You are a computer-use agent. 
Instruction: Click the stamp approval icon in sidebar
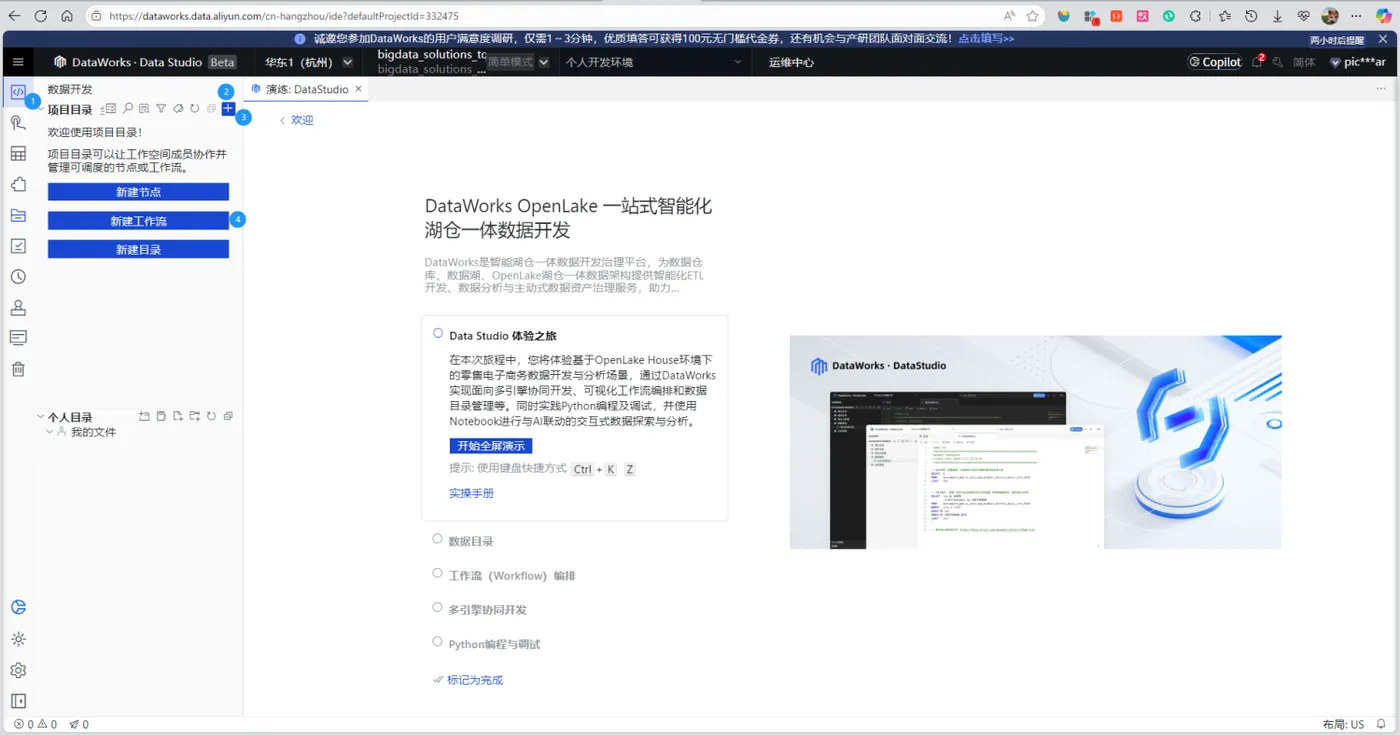(18, 308)
